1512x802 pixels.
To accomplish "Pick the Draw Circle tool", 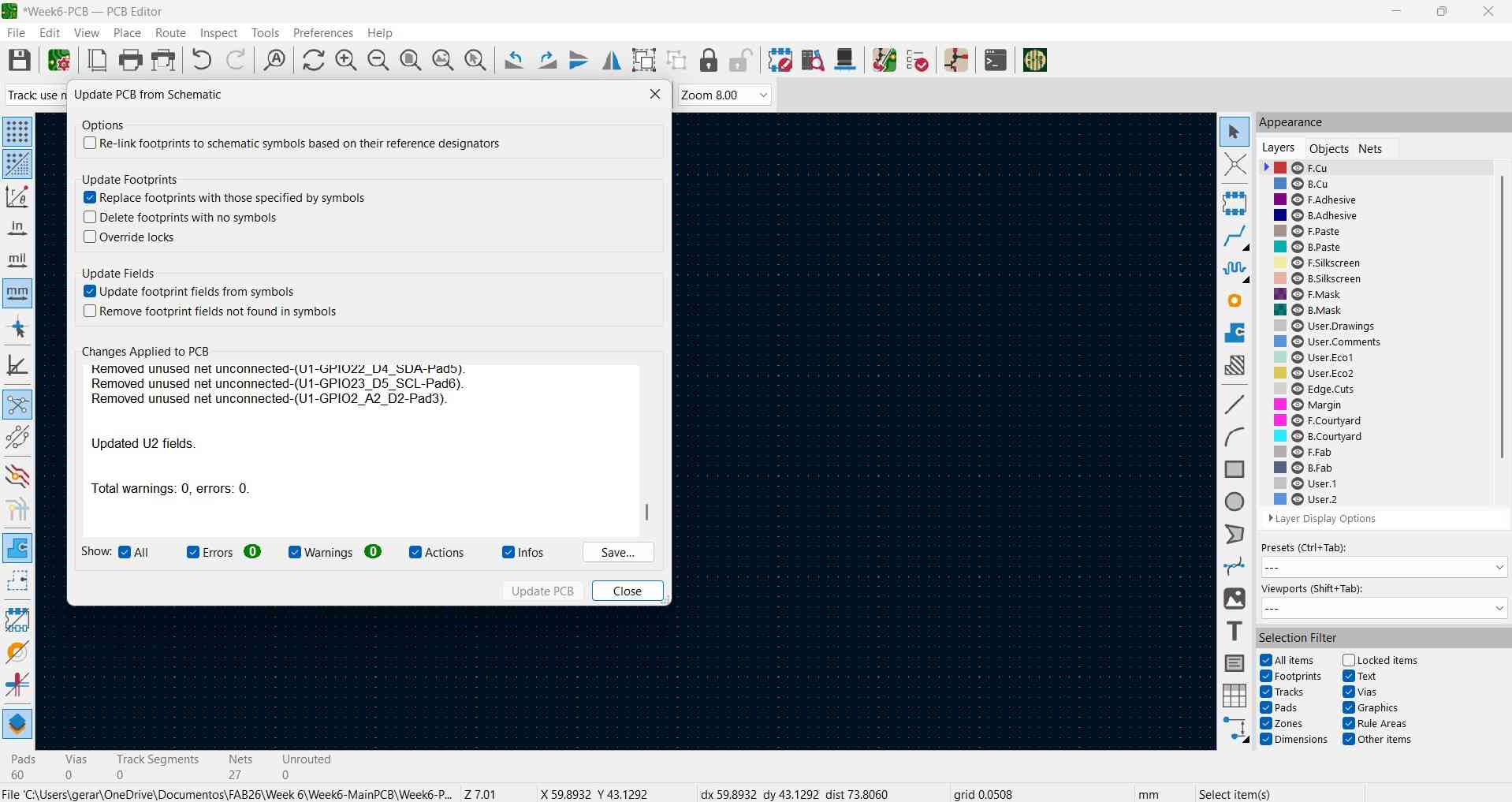I will point(1235,502).
